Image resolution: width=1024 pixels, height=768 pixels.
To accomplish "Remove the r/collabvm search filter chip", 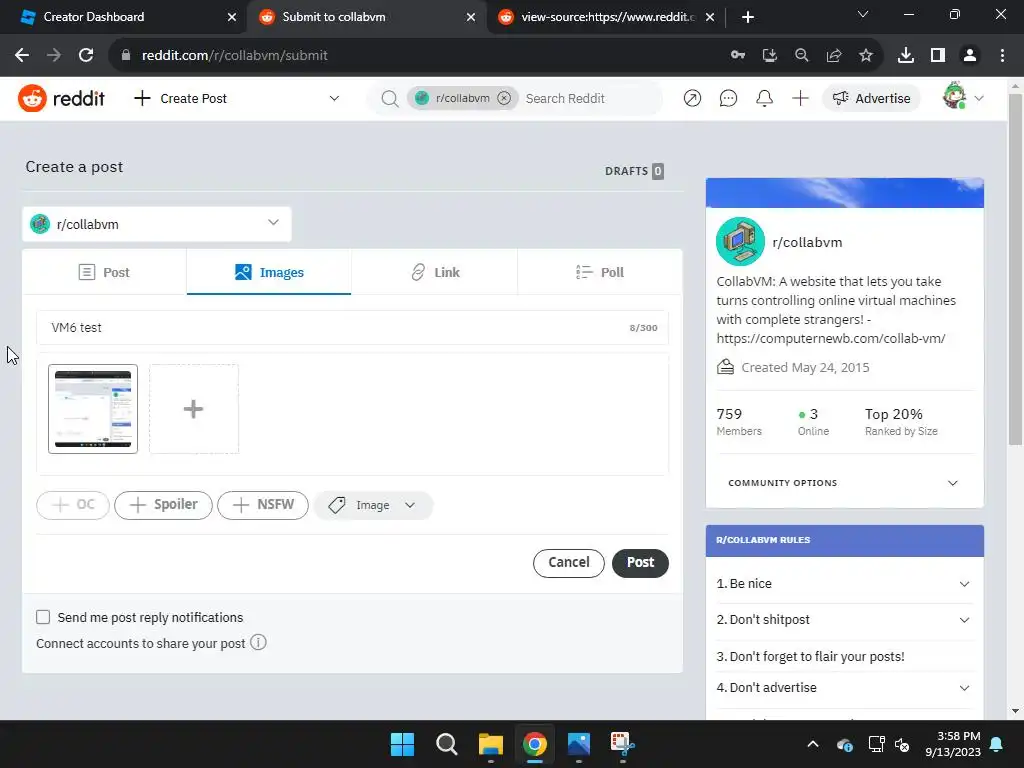I will (504, 98).
